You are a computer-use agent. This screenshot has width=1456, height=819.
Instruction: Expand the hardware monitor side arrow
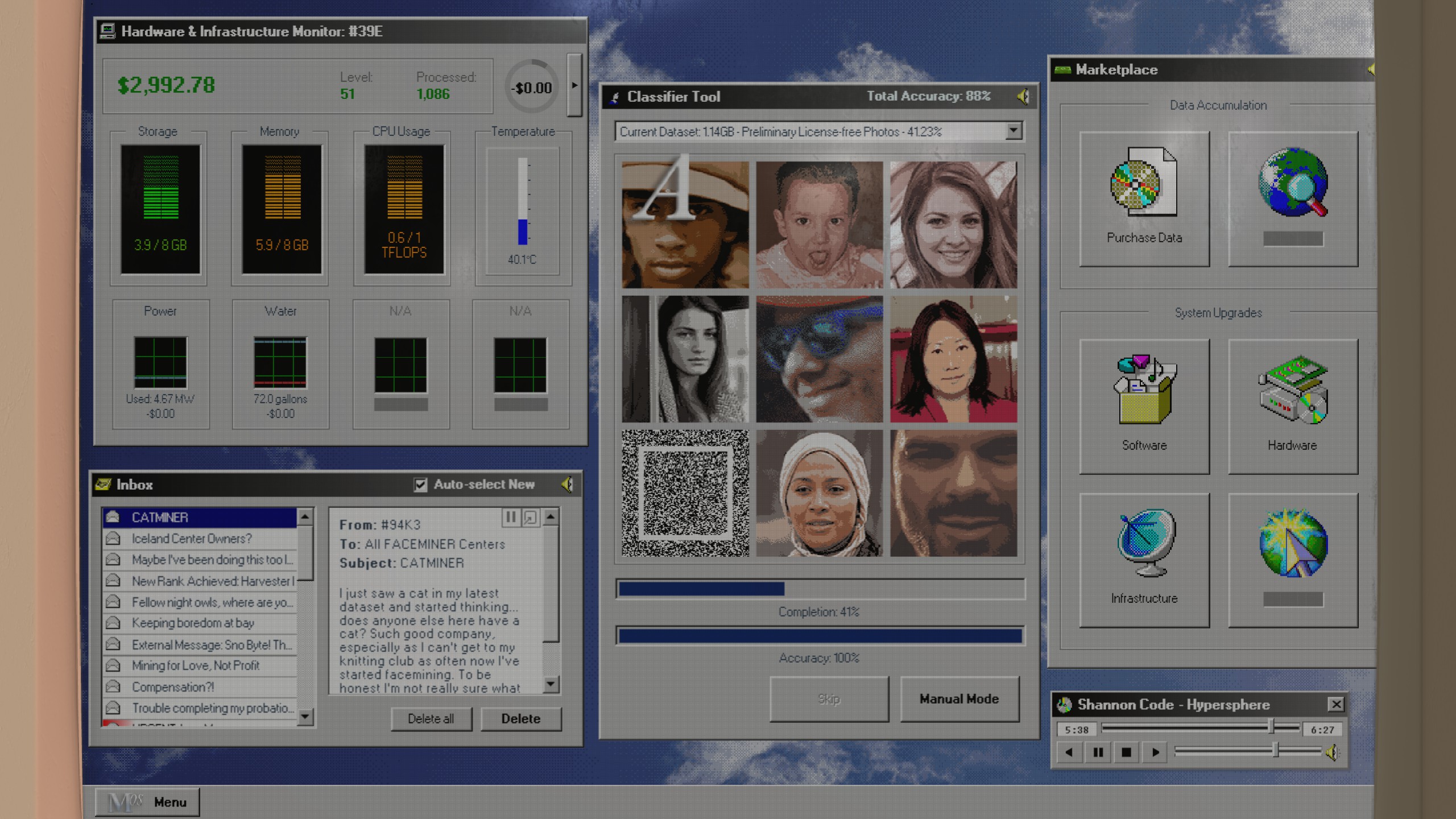pyautogui.click(x=574, y=85)
